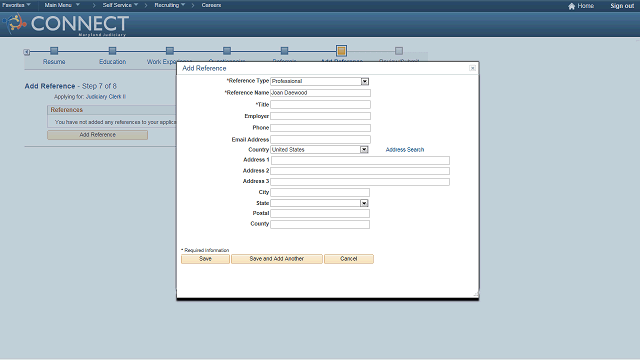This screenshot has width=640, height=360.
Task: Click the Careers breadcrumb
Action: (x=211, y=5)
